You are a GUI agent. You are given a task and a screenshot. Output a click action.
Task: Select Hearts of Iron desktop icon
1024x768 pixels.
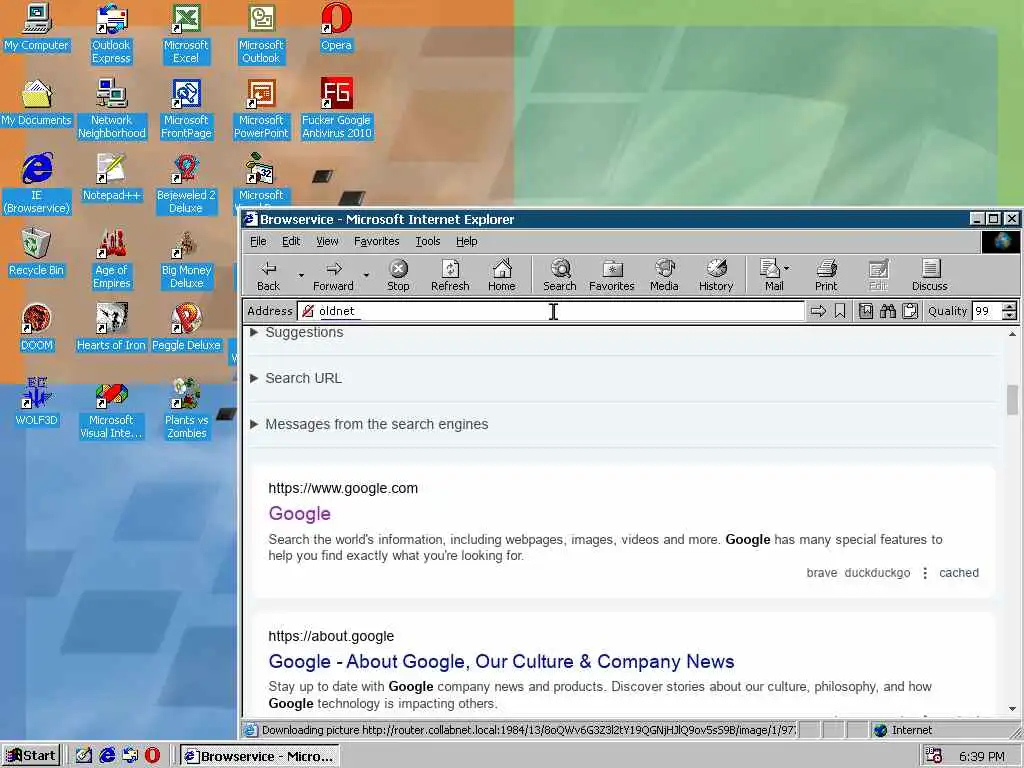point(111,328)
